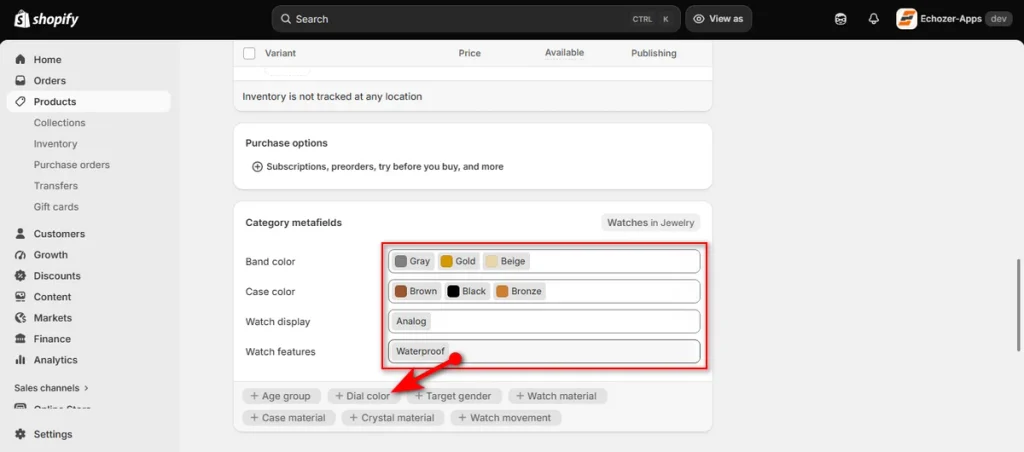Click the Home house icon
This screenshot has width=1024, height=452.
(20, 59)
